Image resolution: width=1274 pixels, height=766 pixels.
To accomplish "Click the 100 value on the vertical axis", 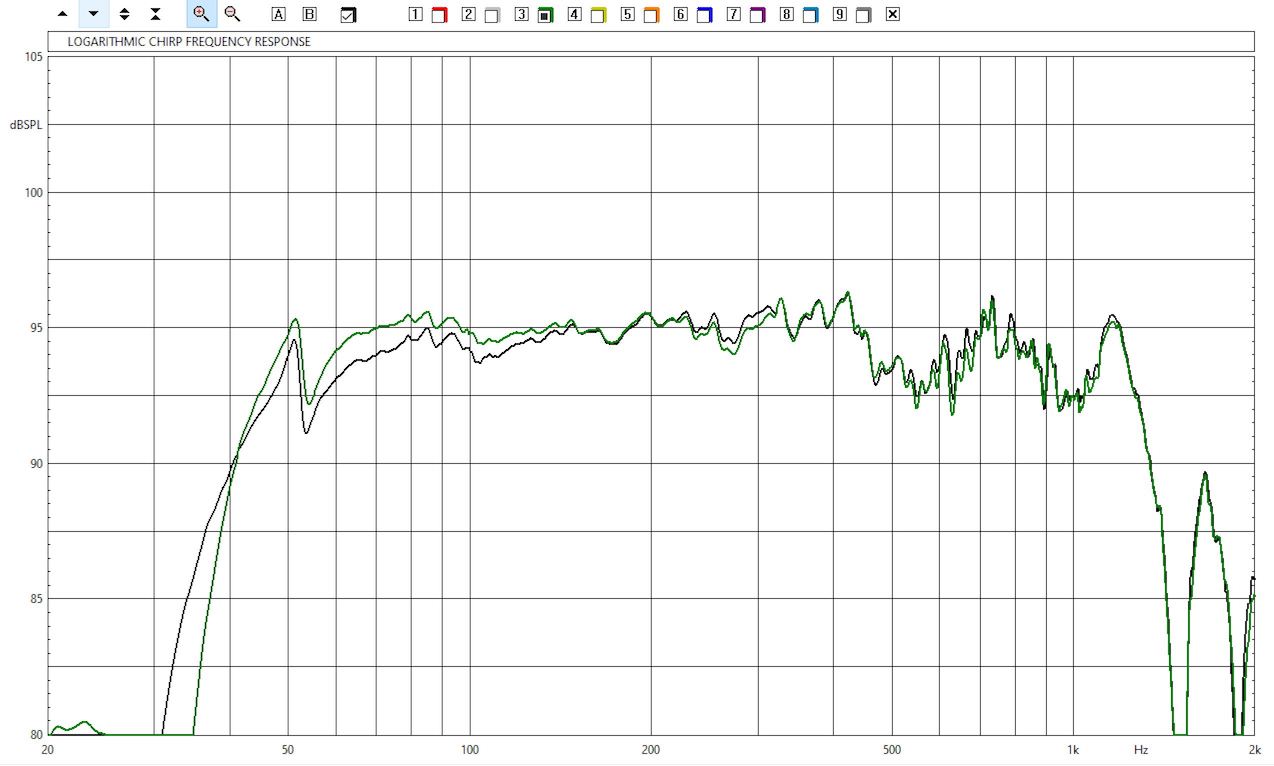I will pos(33,192).
